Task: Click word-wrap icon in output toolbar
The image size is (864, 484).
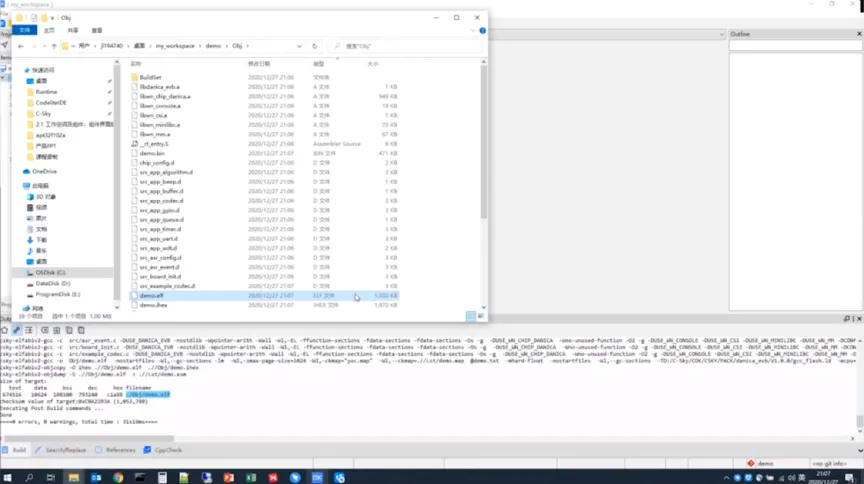Action: point(29,330)
